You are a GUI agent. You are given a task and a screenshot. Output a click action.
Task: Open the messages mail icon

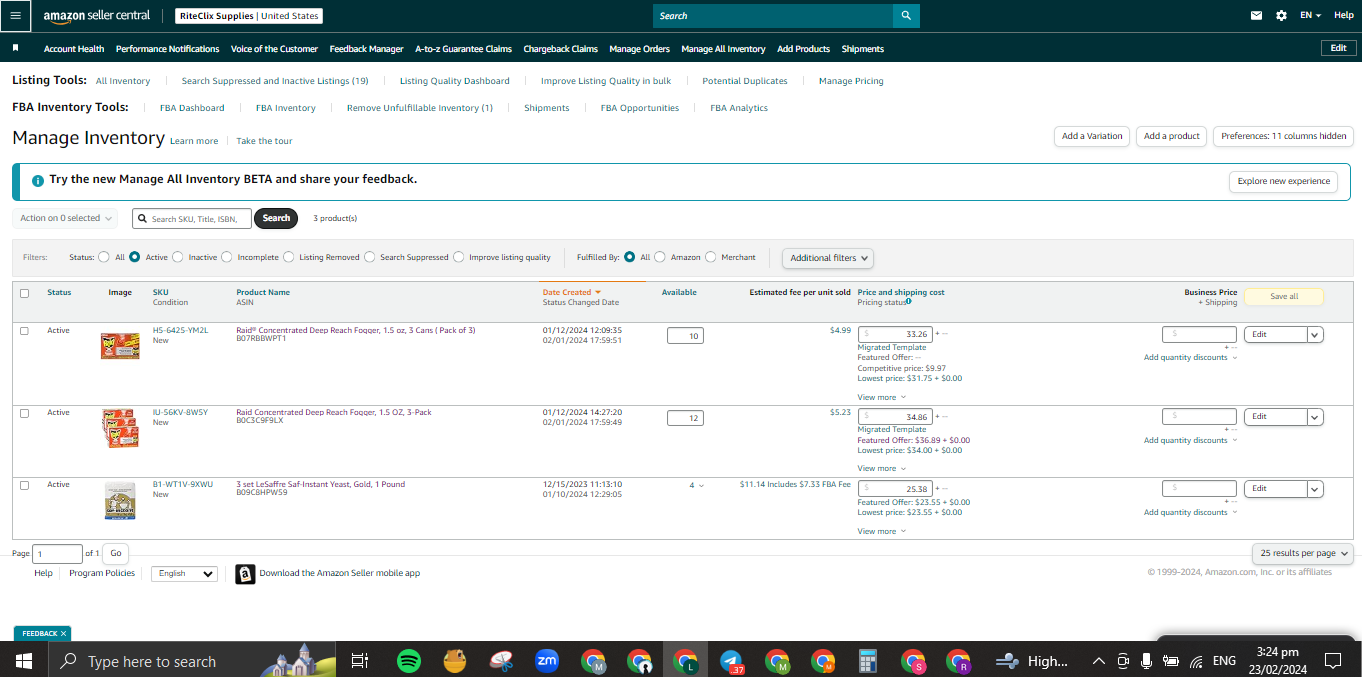[x=1256, y=16]
